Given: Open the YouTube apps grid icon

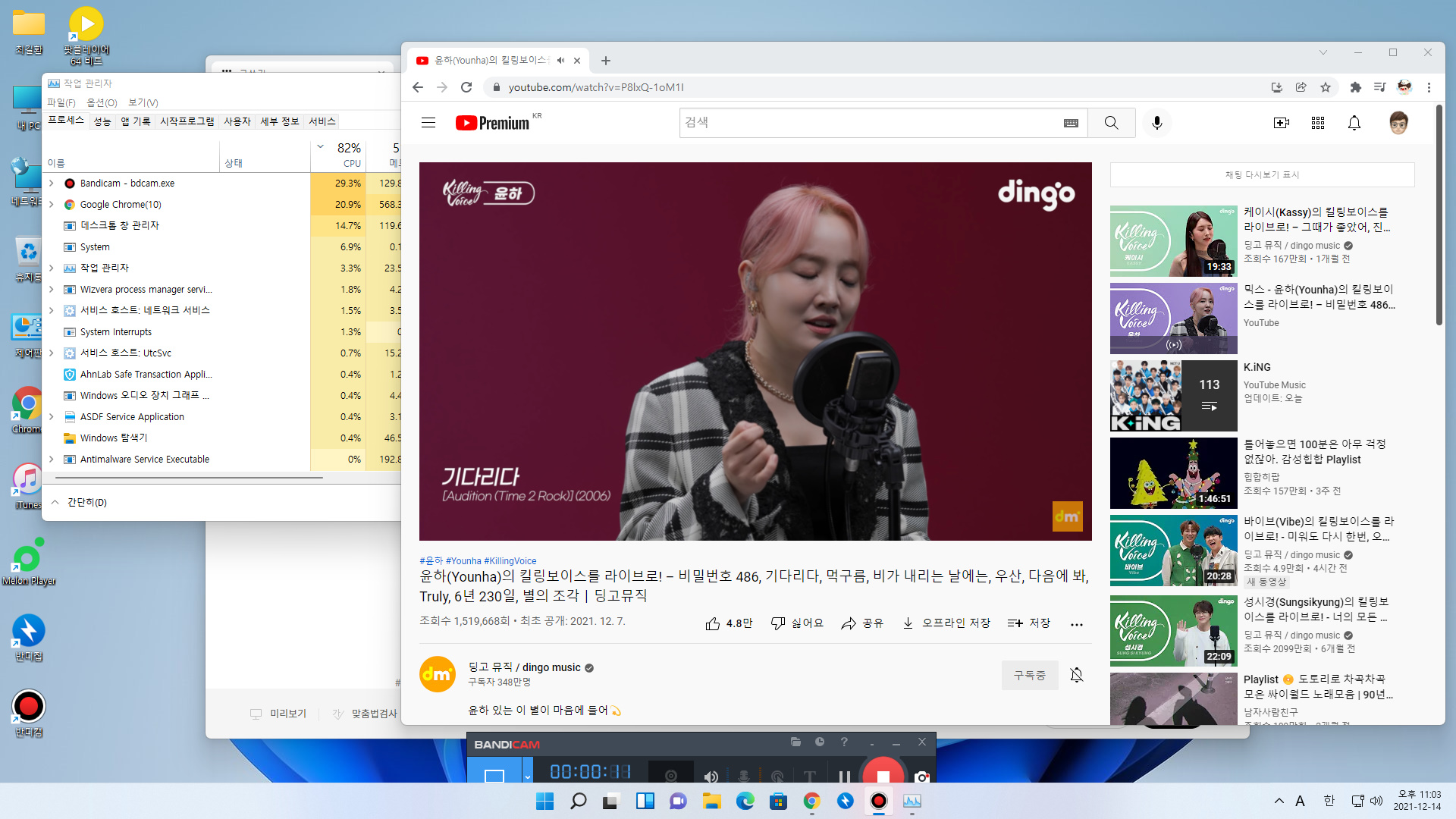Looking at the screenshot, I should (x=1317, y=123).
